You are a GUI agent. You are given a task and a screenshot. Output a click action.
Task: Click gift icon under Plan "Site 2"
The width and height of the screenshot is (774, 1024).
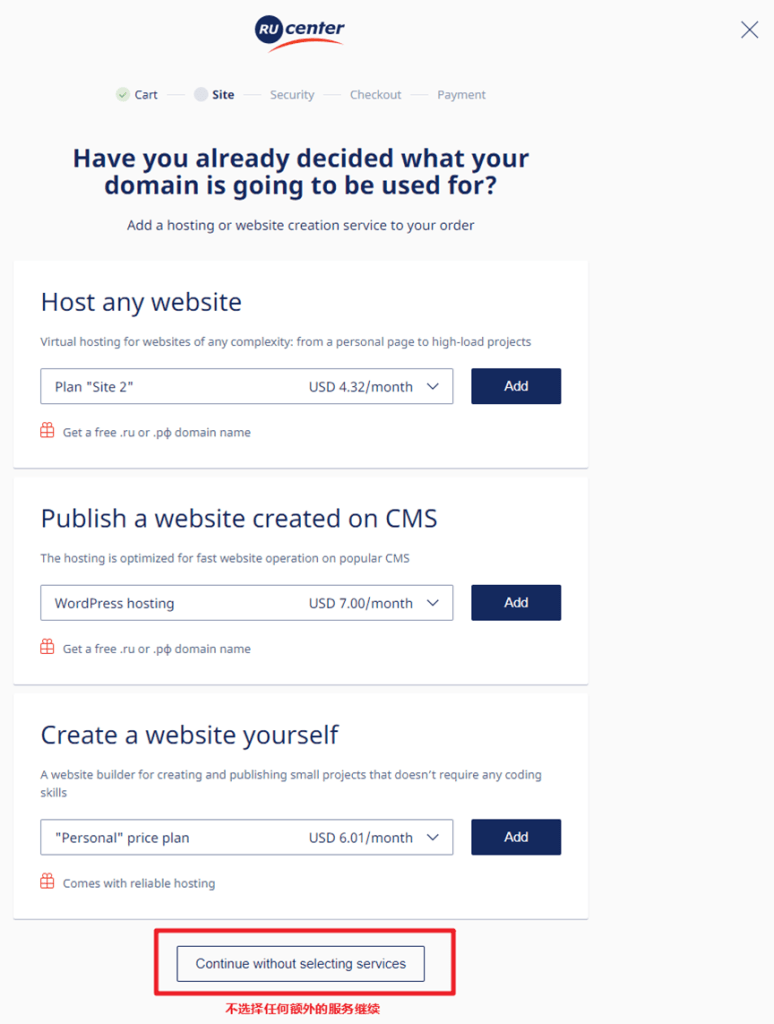tap(47, 431)
